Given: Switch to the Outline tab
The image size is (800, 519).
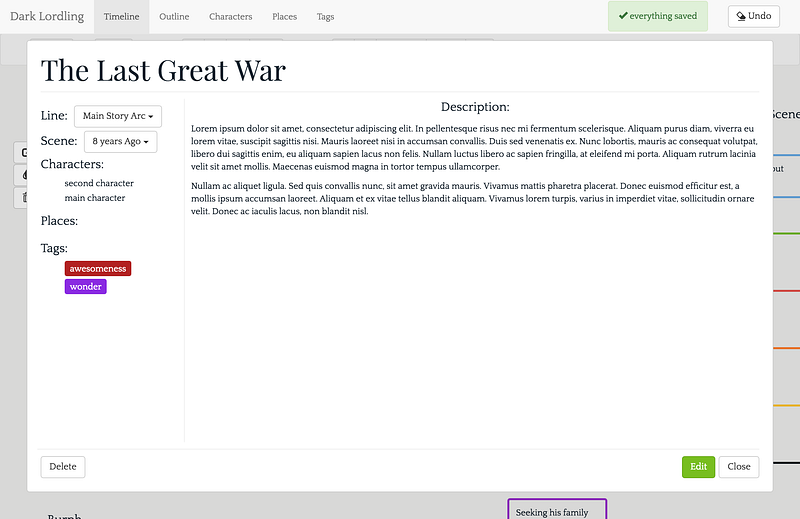Looking at the screenshot, I should (174, 17).
